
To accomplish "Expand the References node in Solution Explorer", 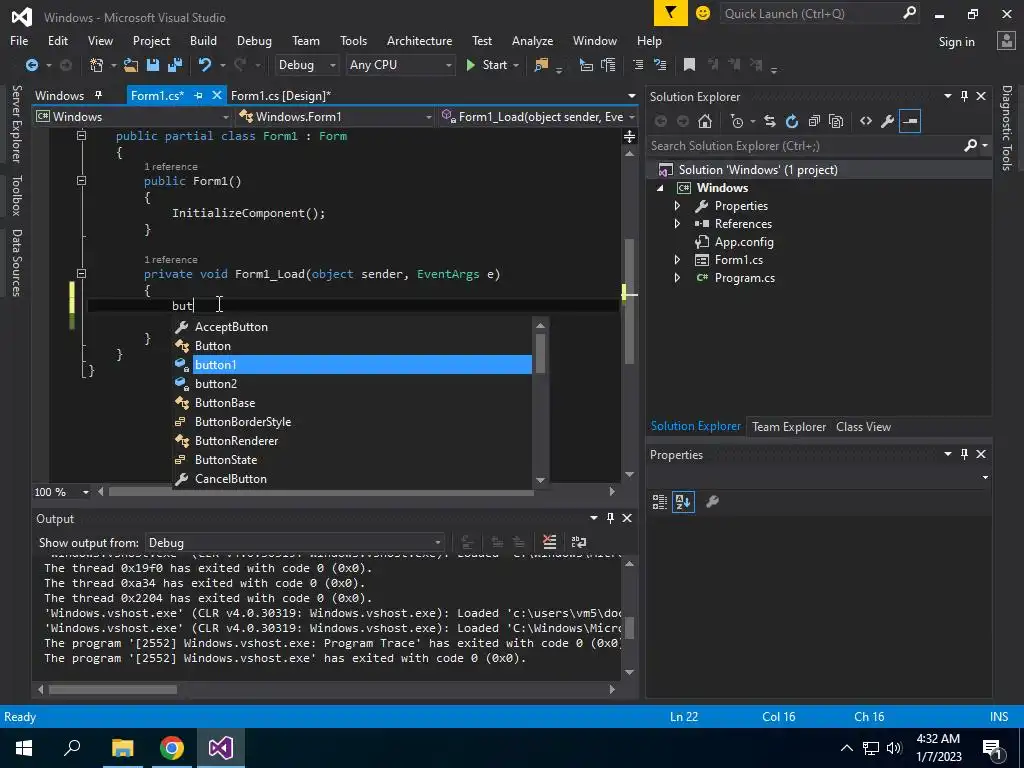I will (677, 223).
